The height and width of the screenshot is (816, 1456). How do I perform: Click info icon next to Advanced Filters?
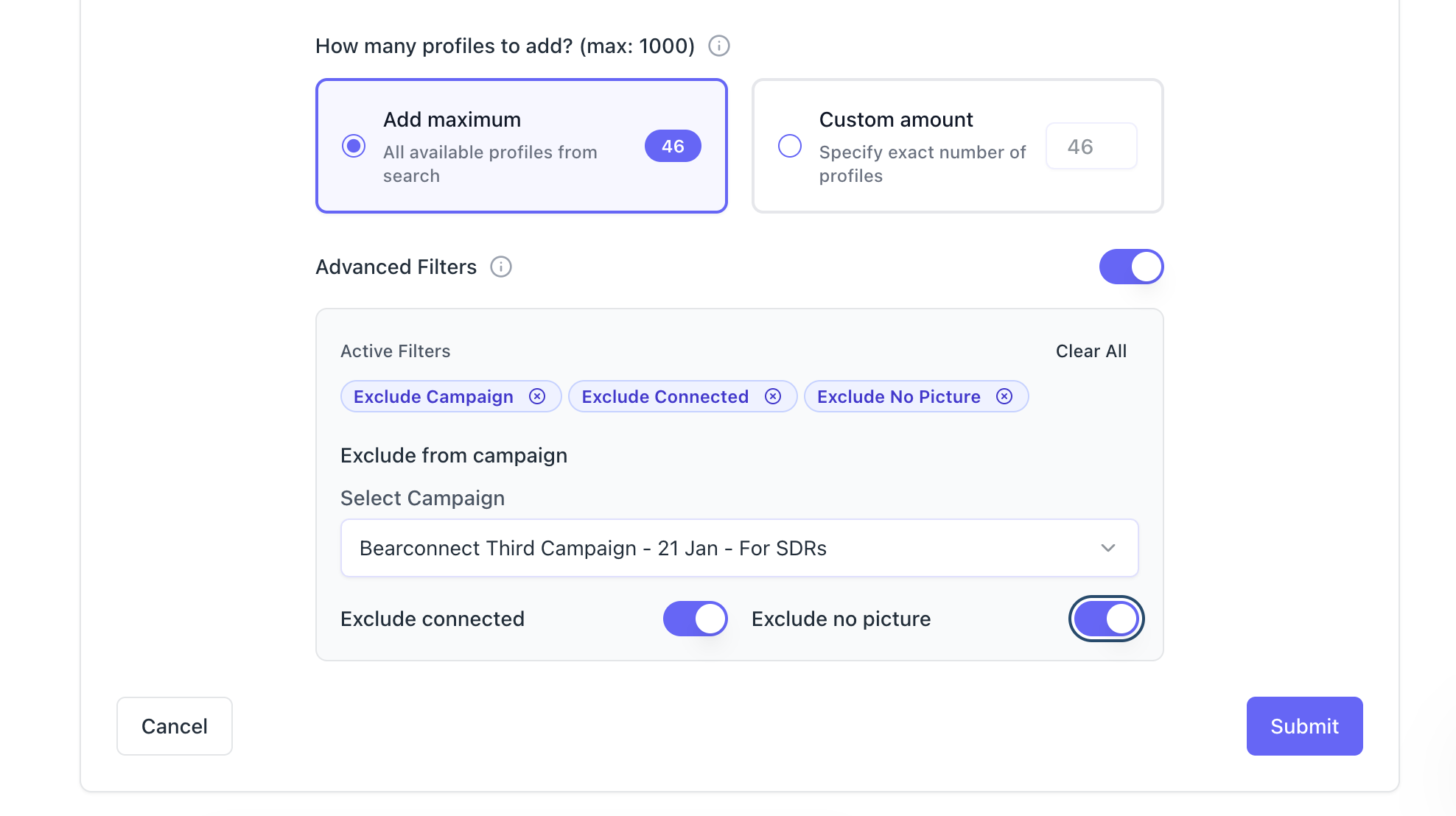[501, 267]
